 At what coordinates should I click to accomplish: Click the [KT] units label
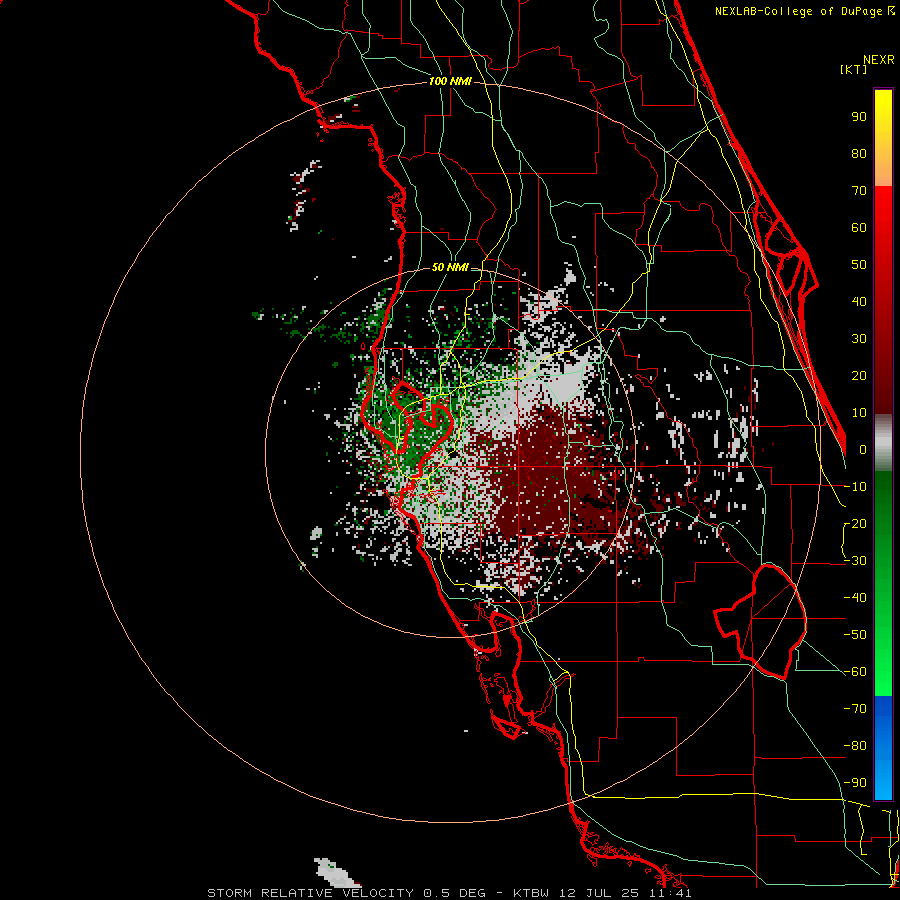click(854, 69)
